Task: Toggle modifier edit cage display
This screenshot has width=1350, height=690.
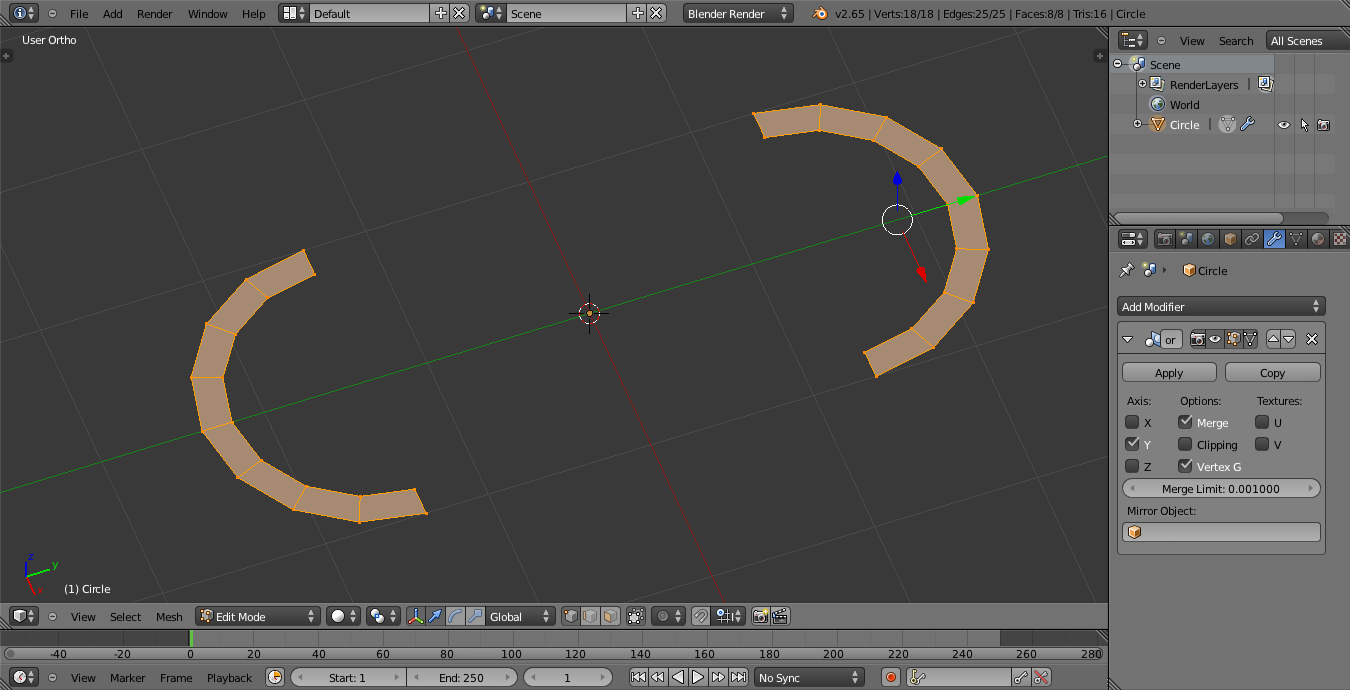Action: [1250, 339]
